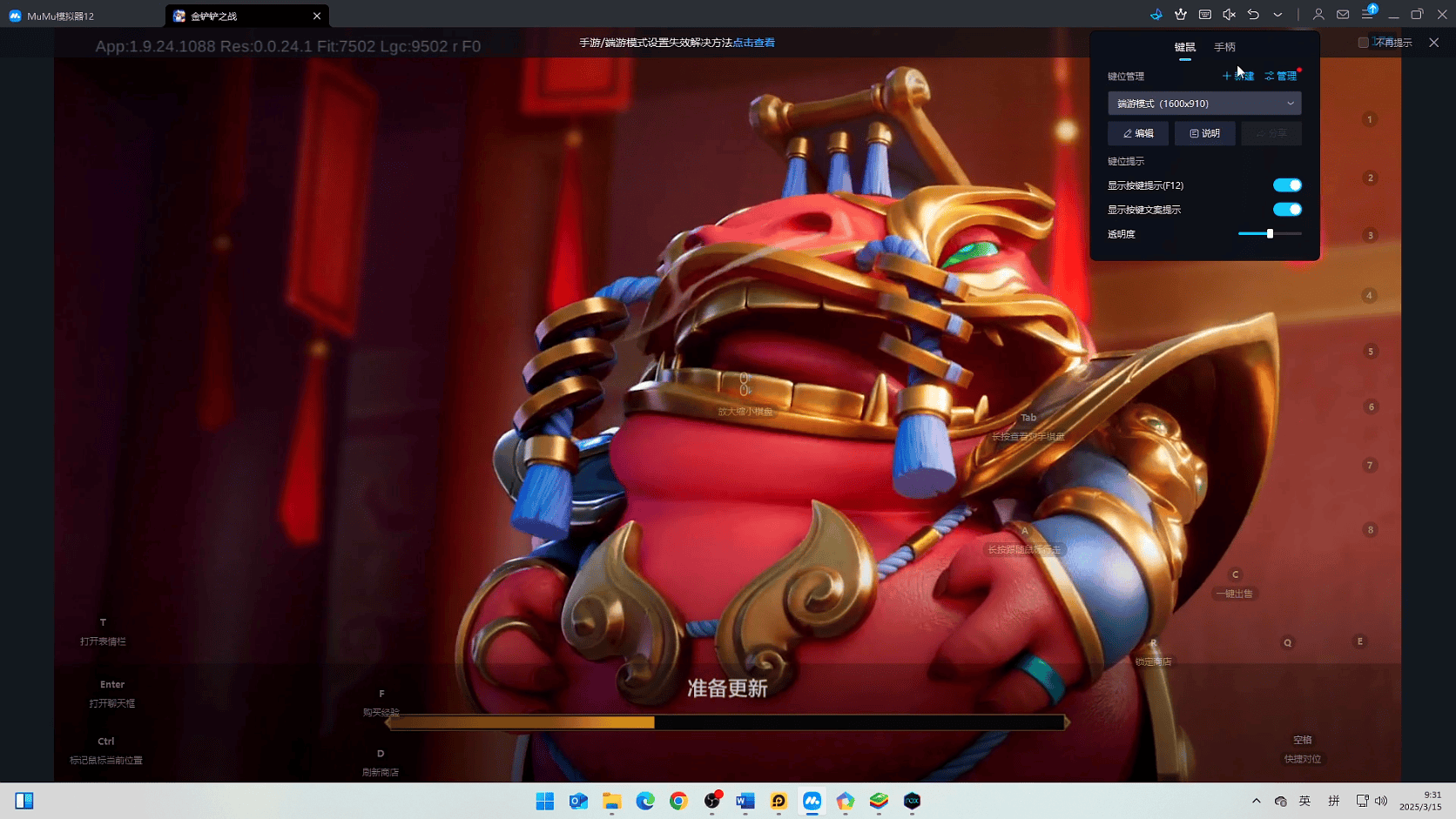This screenshot has width=1456, height=819.
Task: Close the top hint banner
Action: 1433,43
